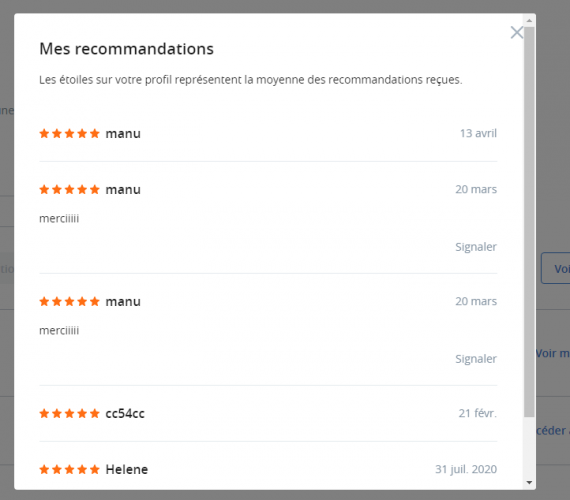This screenshot has height=500, width=570.
Task: Click the scrollbar down arrow
Action: [529, 483]
